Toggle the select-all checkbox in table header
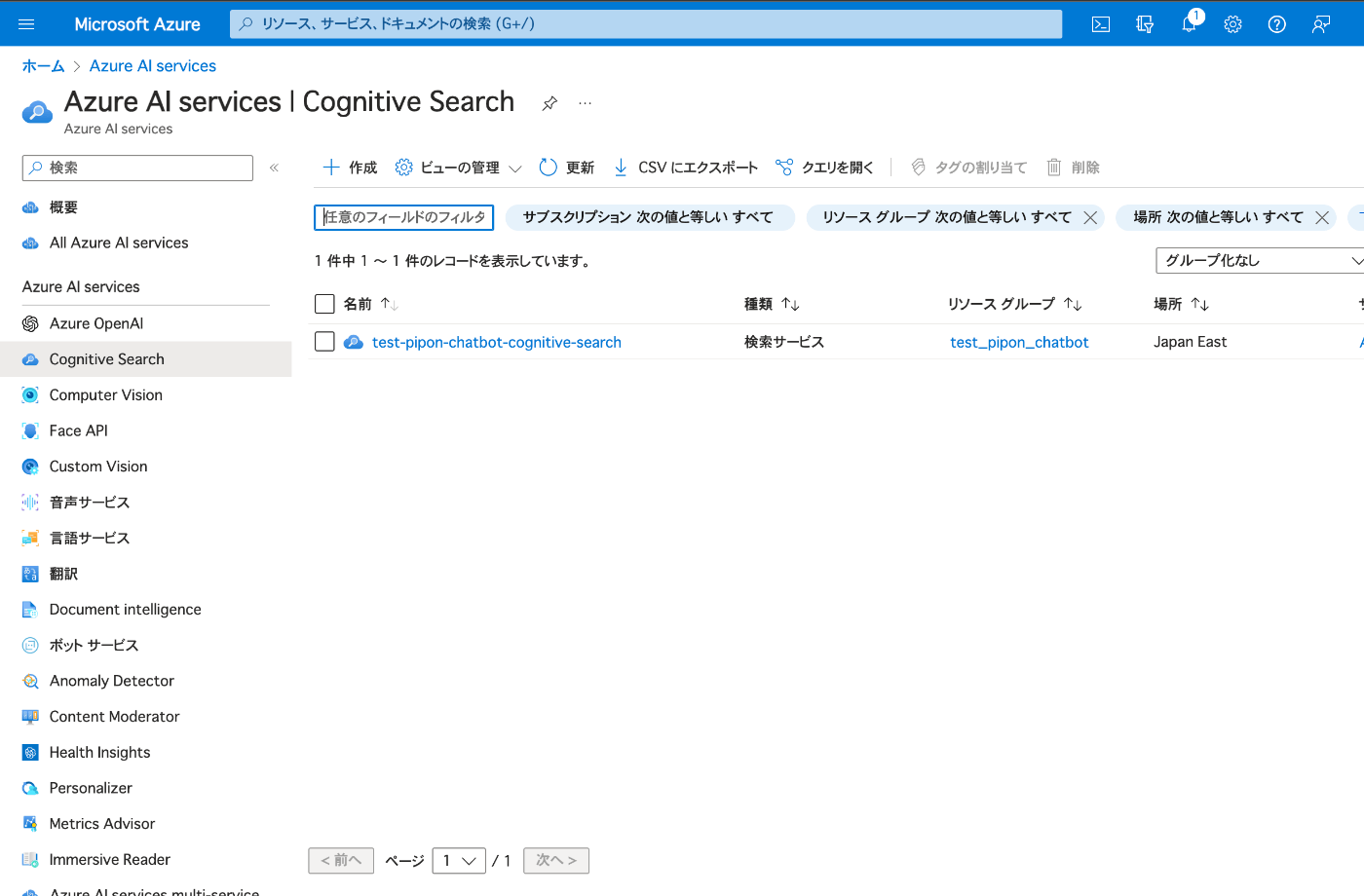The height and width of the screenshot is (896, 1364). coord(324,304)
